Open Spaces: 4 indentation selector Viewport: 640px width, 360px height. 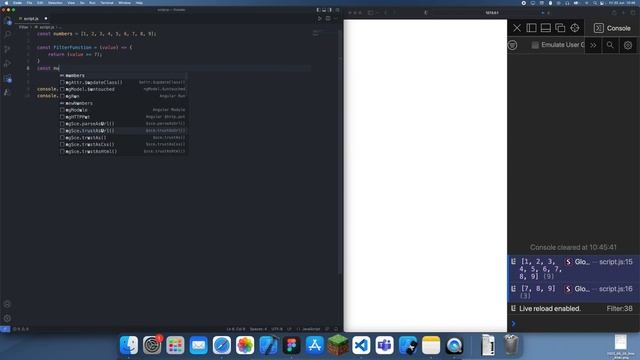[258, 329]
